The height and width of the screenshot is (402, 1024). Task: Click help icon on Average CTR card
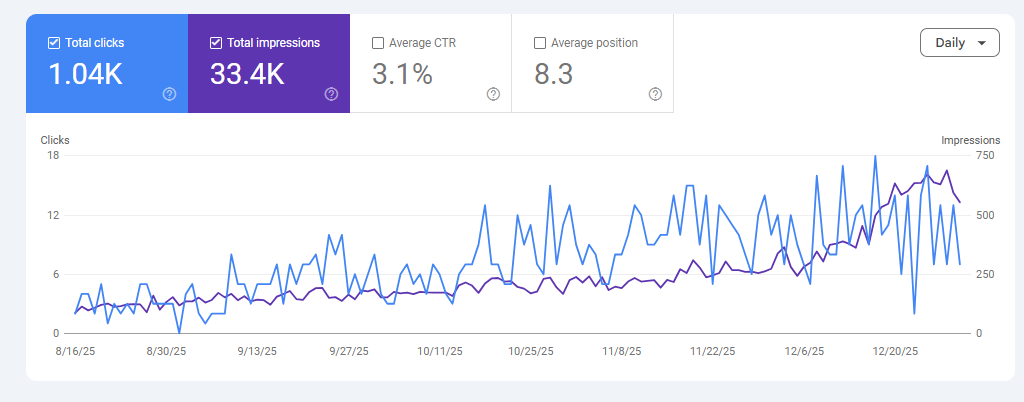[493, 94]
